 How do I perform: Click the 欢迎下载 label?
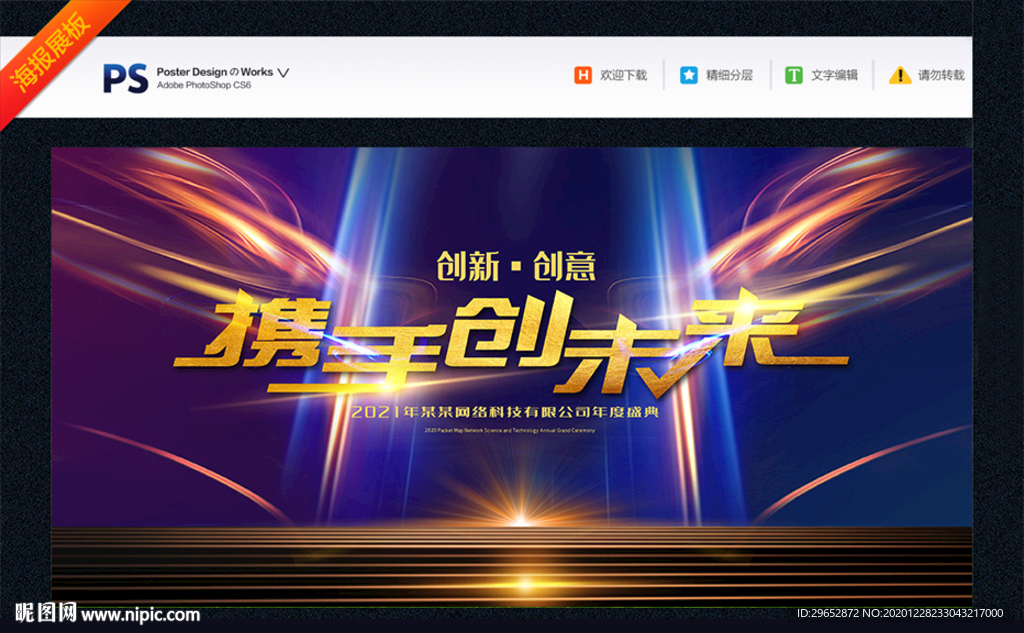pyautogui.click(x=623, y=75)
